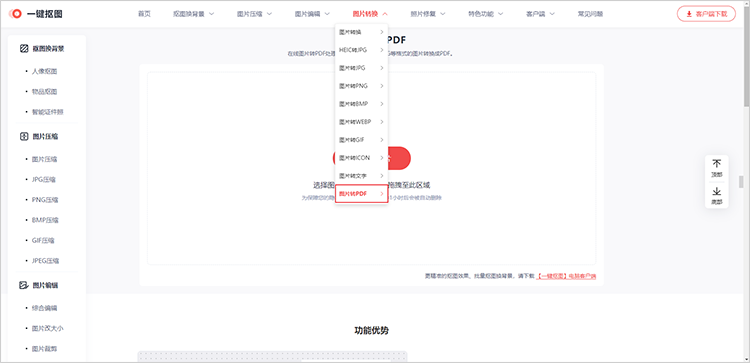Expand the 图片压缩 nav dropdown
This screenshot has height=363, width=750.
click(x=254, y=14)
